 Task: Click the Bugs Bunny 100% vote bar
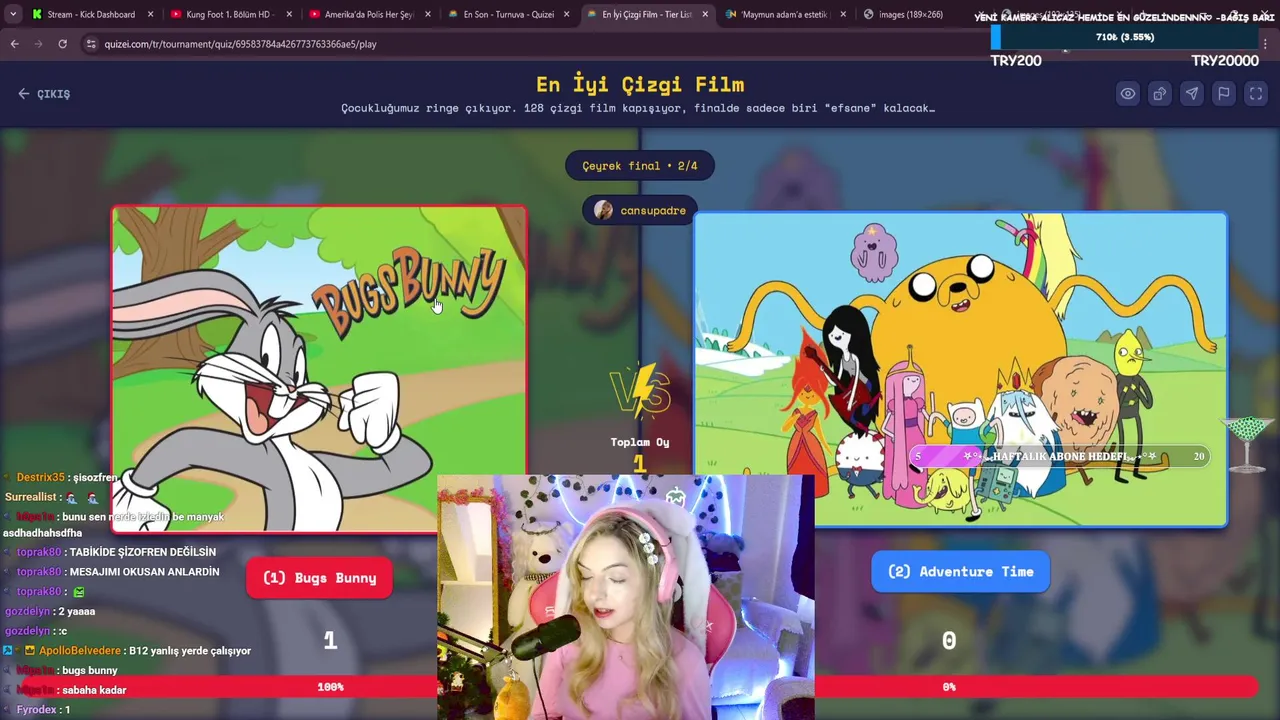coord(228,687)
